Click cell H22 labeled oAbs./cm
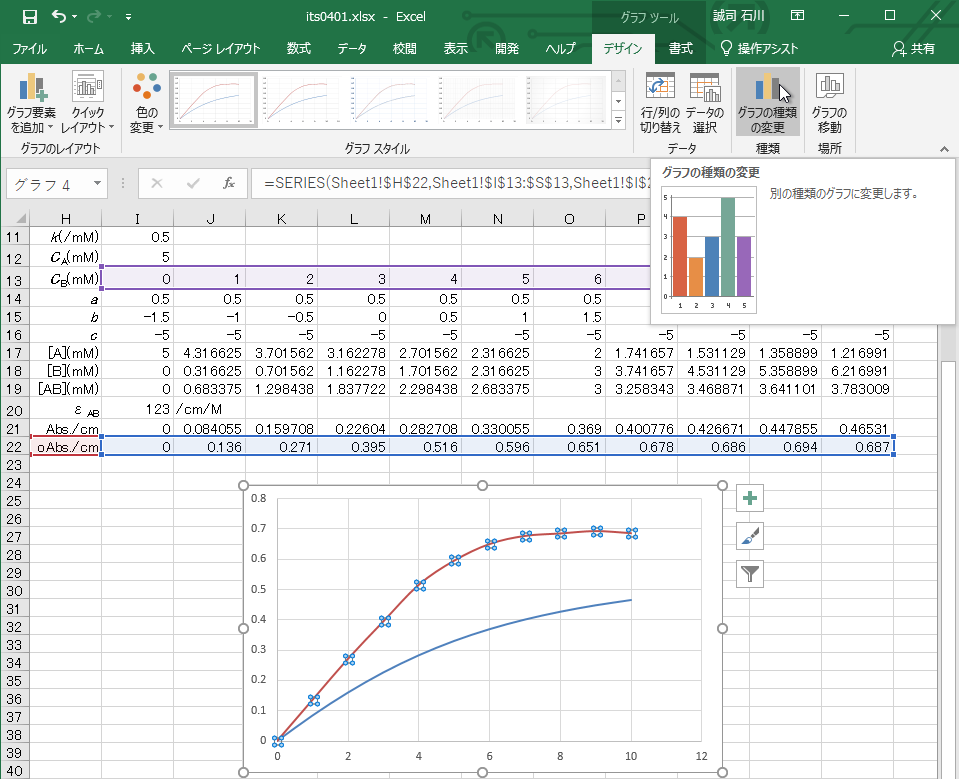 coord(65,447)
